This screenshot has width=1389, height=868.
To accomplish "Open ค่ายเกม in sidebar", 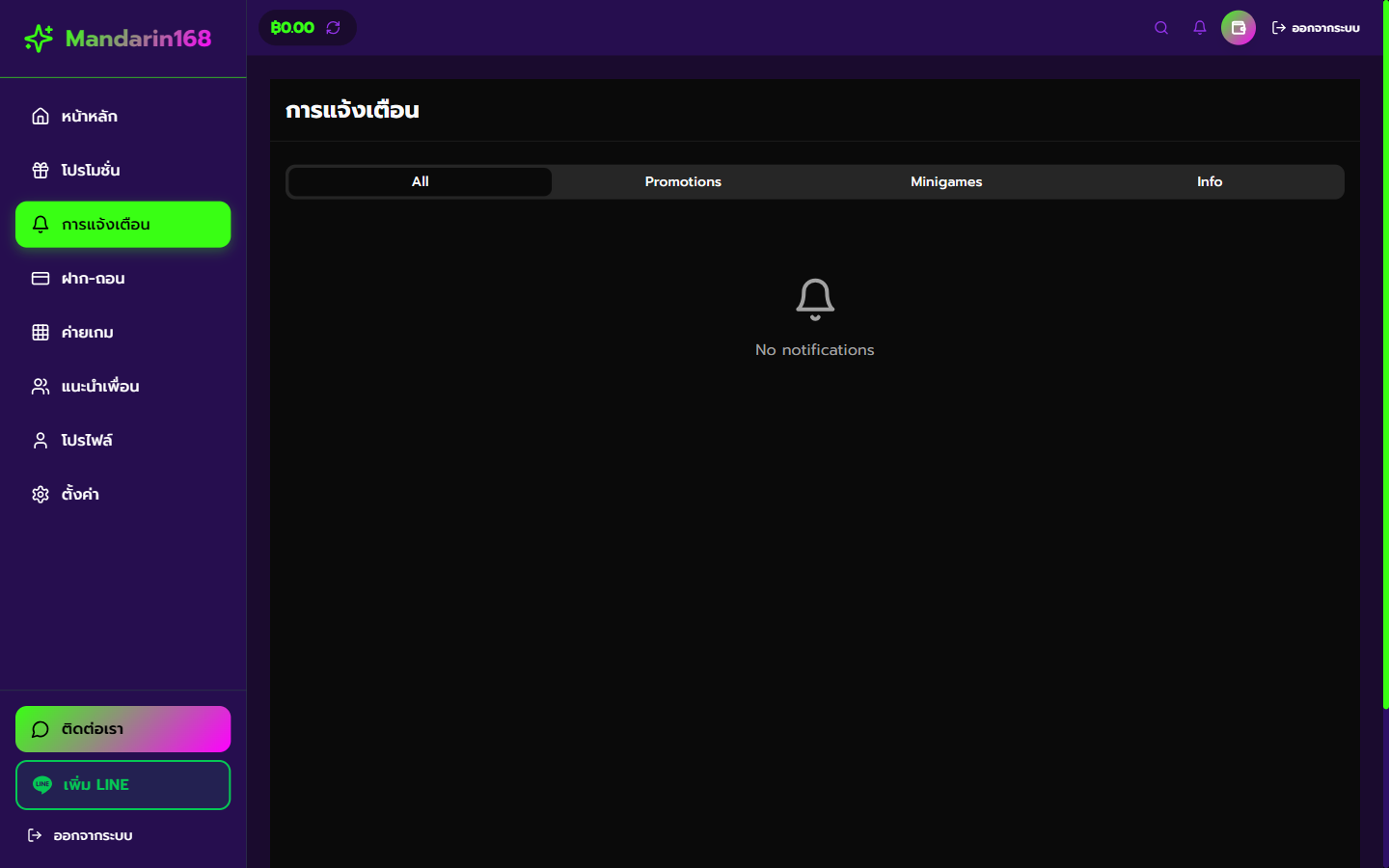I will pos(123,333).
